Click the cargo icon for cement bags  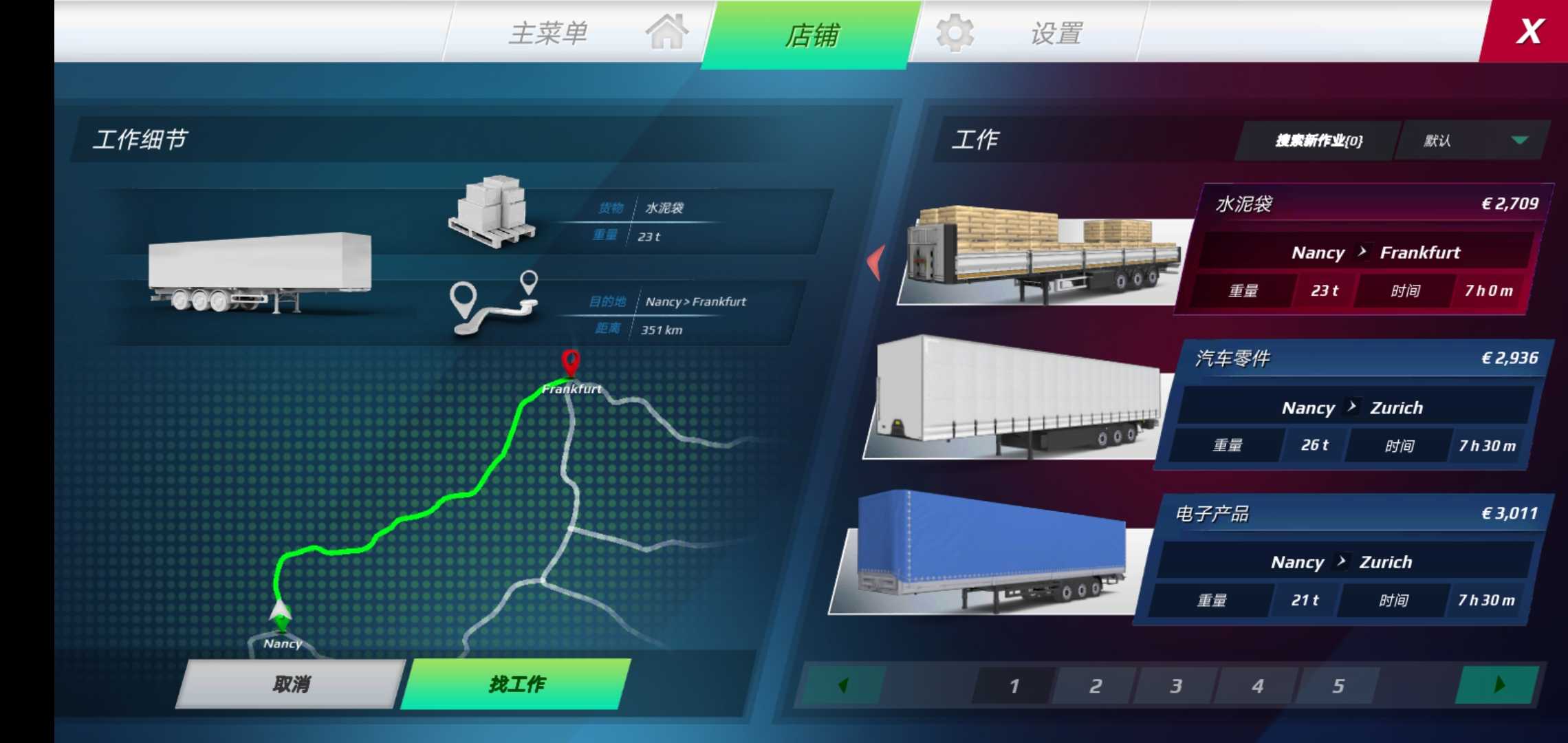point(491,216)
